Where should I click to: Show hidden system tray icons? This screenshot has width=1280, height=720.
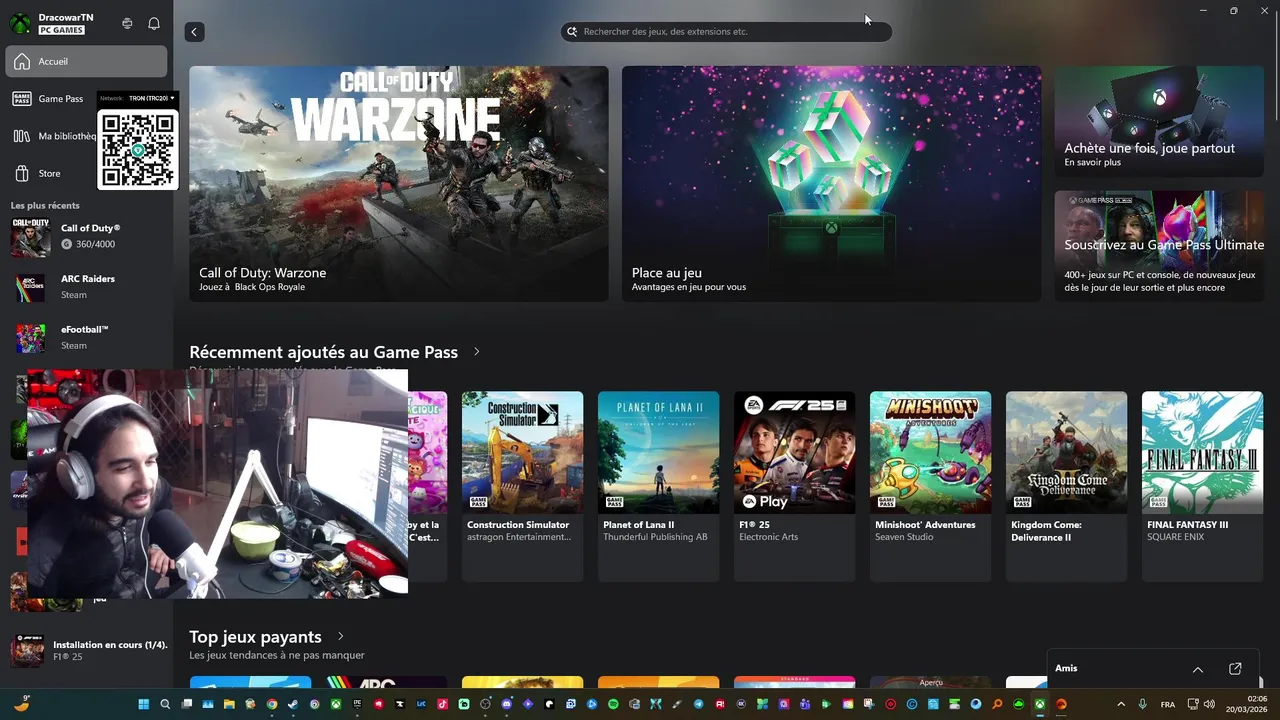coord(1121,704)
